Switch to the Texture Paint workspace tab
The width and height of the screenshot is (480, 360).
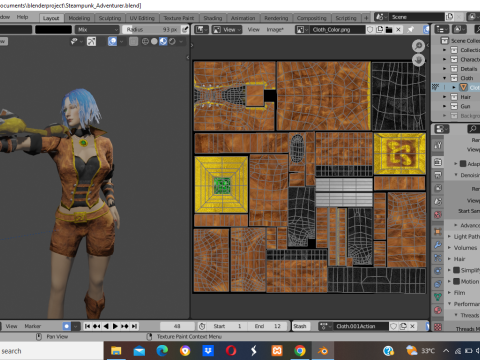click(179, 18)
